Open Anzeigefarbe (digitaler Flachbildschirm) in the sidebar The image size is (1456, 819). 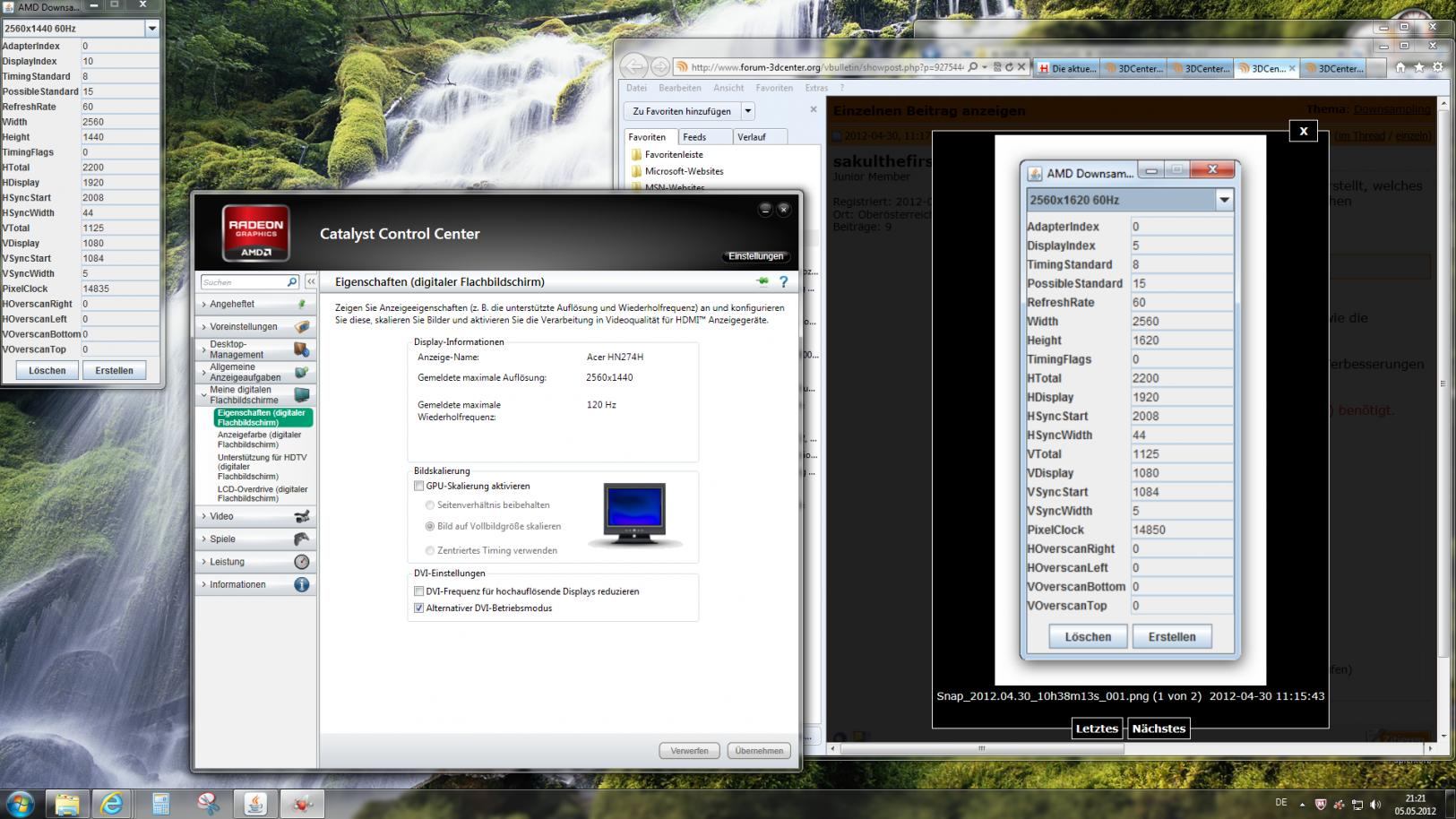click(260, 439)
